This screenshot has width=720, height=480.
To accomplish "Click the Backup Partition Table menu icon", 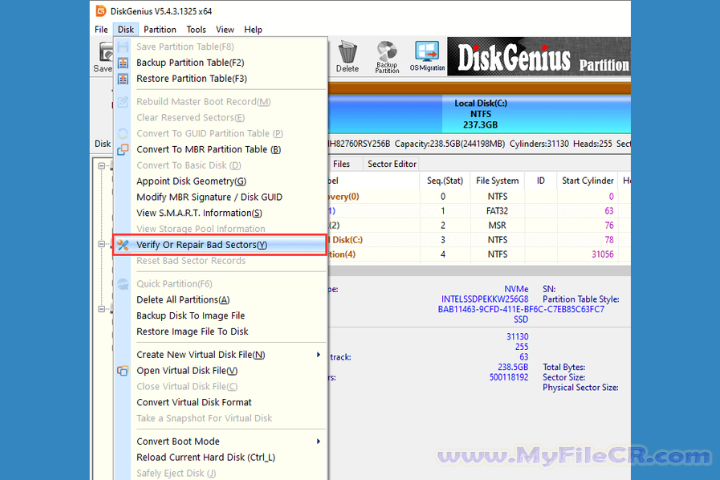I will (x=123, y=62).
